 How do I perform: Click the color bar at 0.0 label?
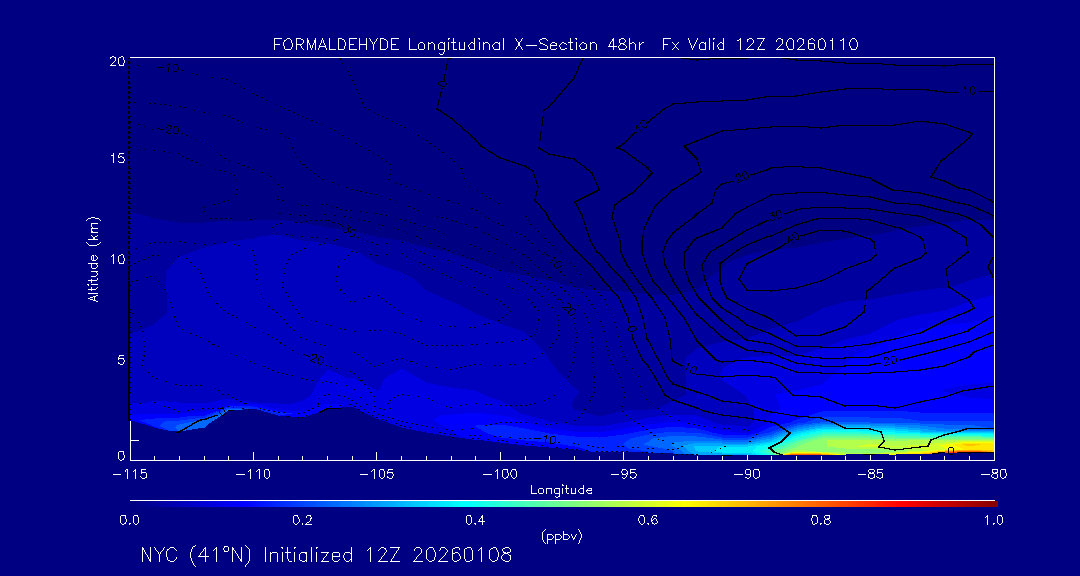click(x=130, y=520)
